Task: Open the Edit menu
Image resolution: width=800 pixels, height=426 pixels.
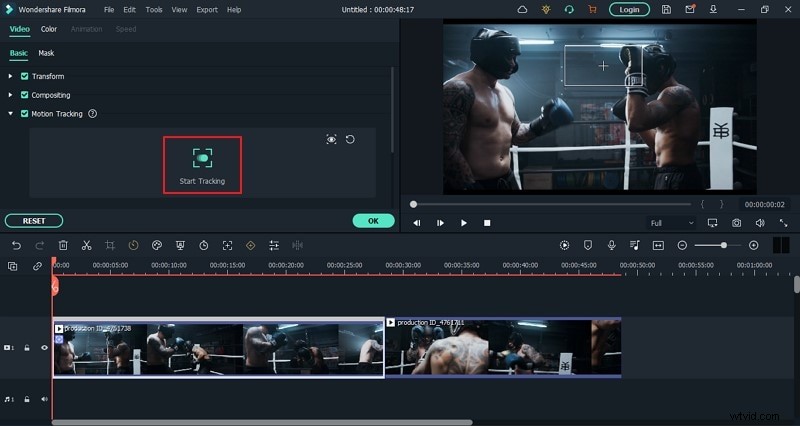Action: [x=130, y=10]
